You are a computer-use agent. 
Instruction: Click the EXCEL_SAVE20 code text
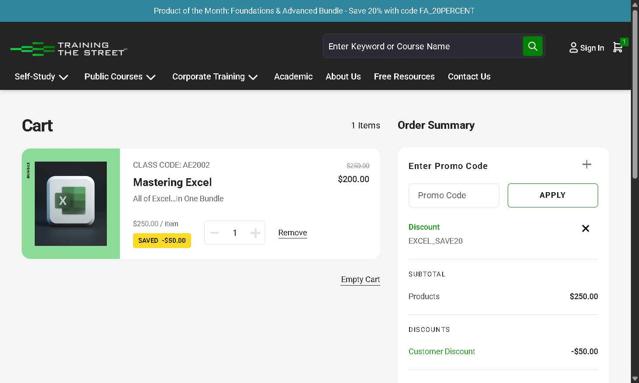tap(435, 241)
